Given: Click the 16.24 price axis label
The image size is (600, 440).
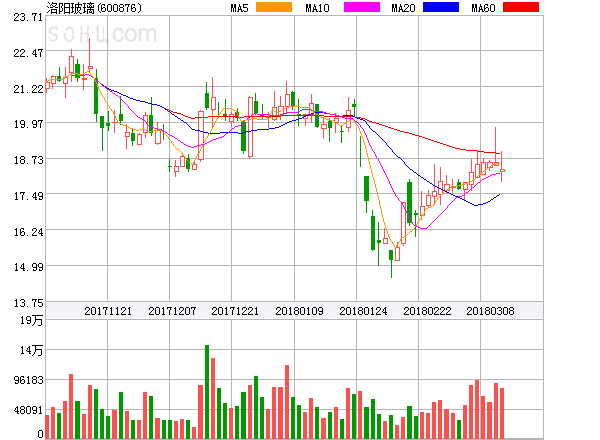Looking at the screenshot, I should click(28, 232).
